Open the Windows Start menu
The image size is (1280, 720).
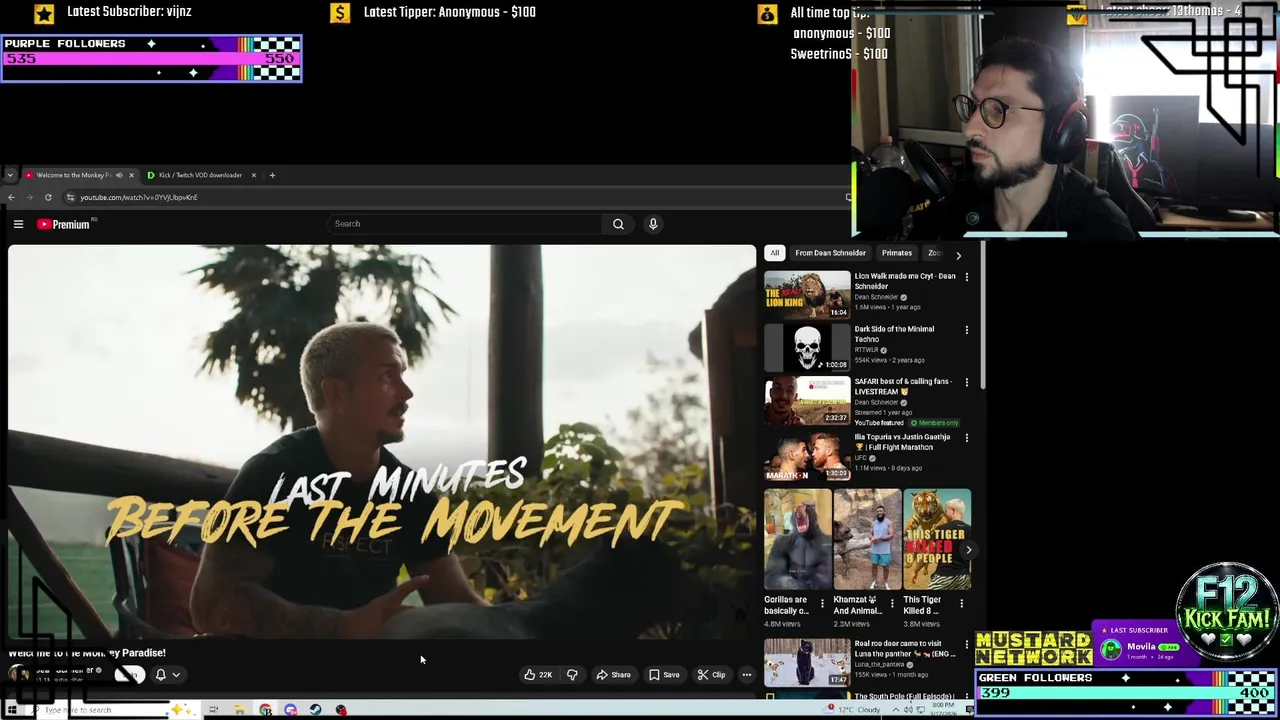tap(12, 710)
